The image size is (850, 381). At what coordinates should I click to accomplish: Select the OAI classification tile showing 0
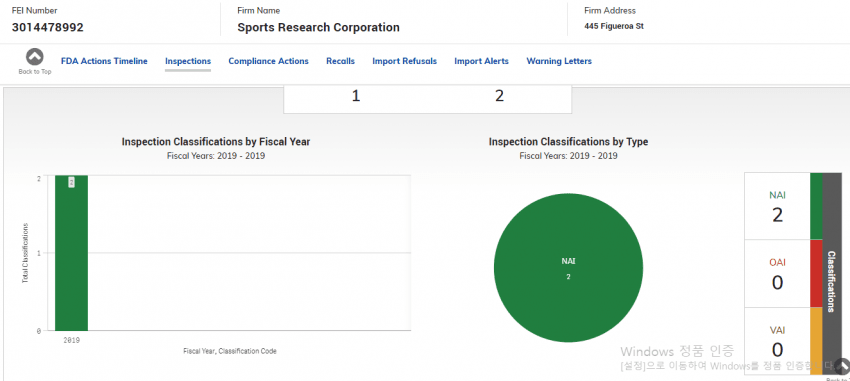tap(777, 274)
